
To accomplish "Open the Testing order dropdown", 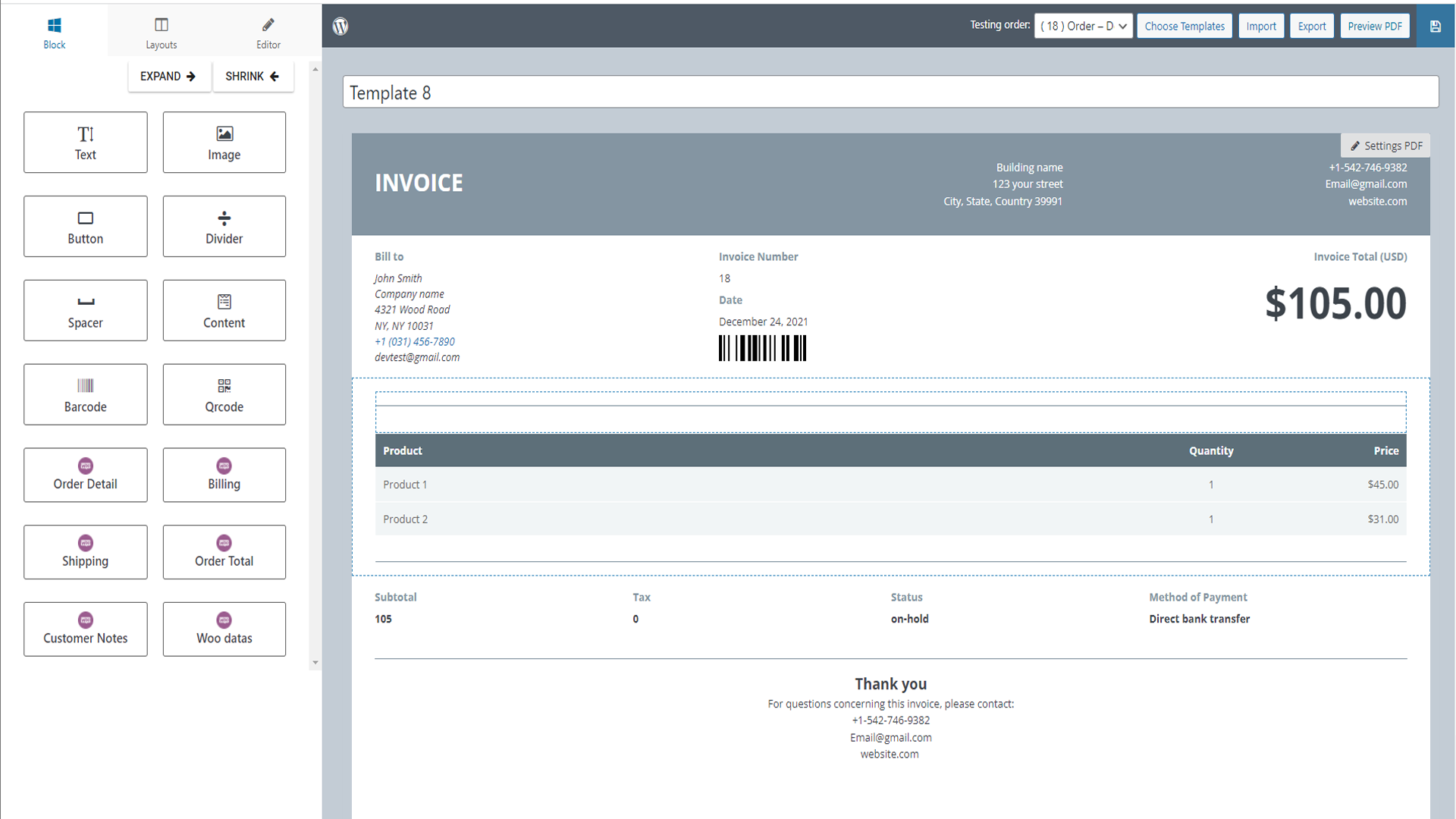I will [x=1083, y=26].
